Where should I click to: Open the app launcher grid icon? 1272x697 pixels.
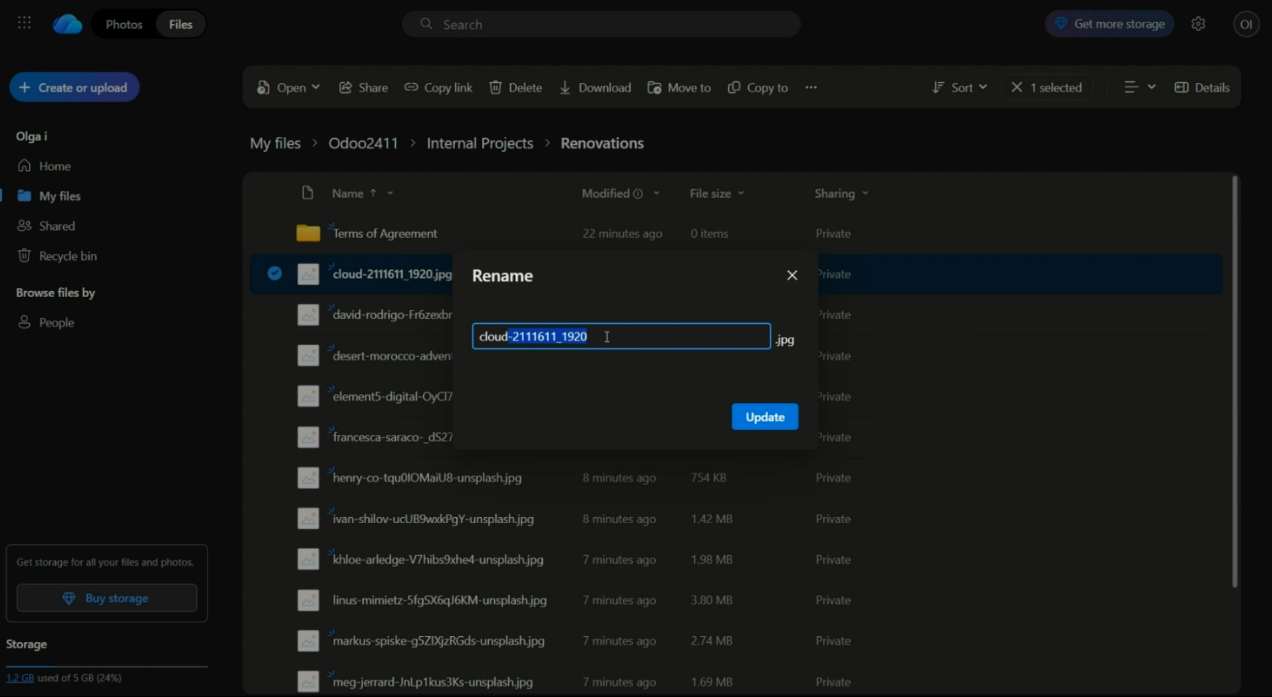coord(24,24)
